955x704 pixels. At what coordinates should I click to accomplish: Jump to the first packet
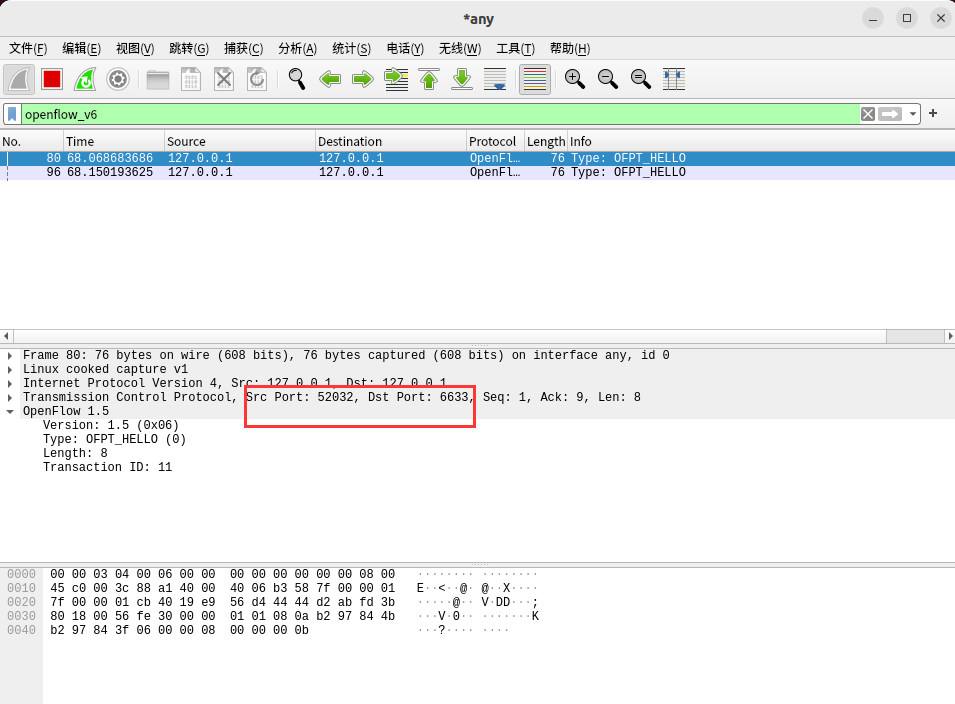[429, 79]
